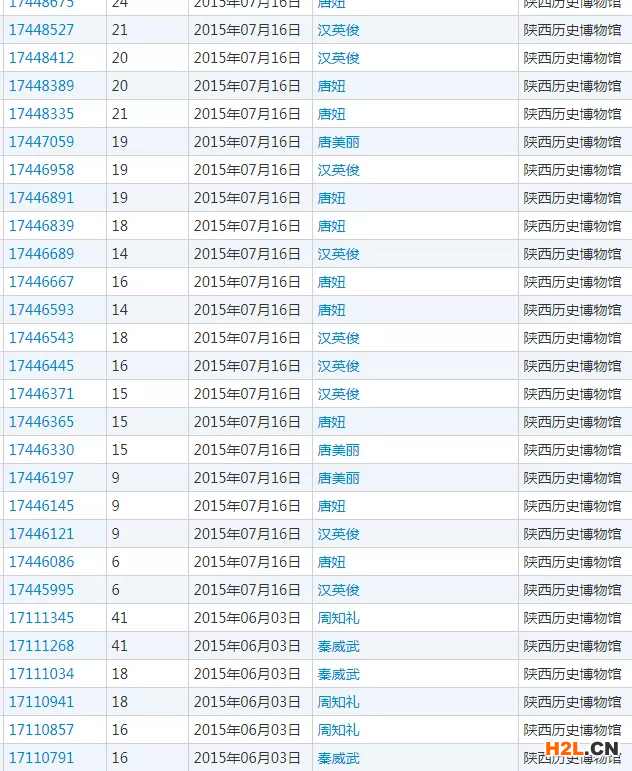Click 周知礼 in row 17110857

click(338, 731)
